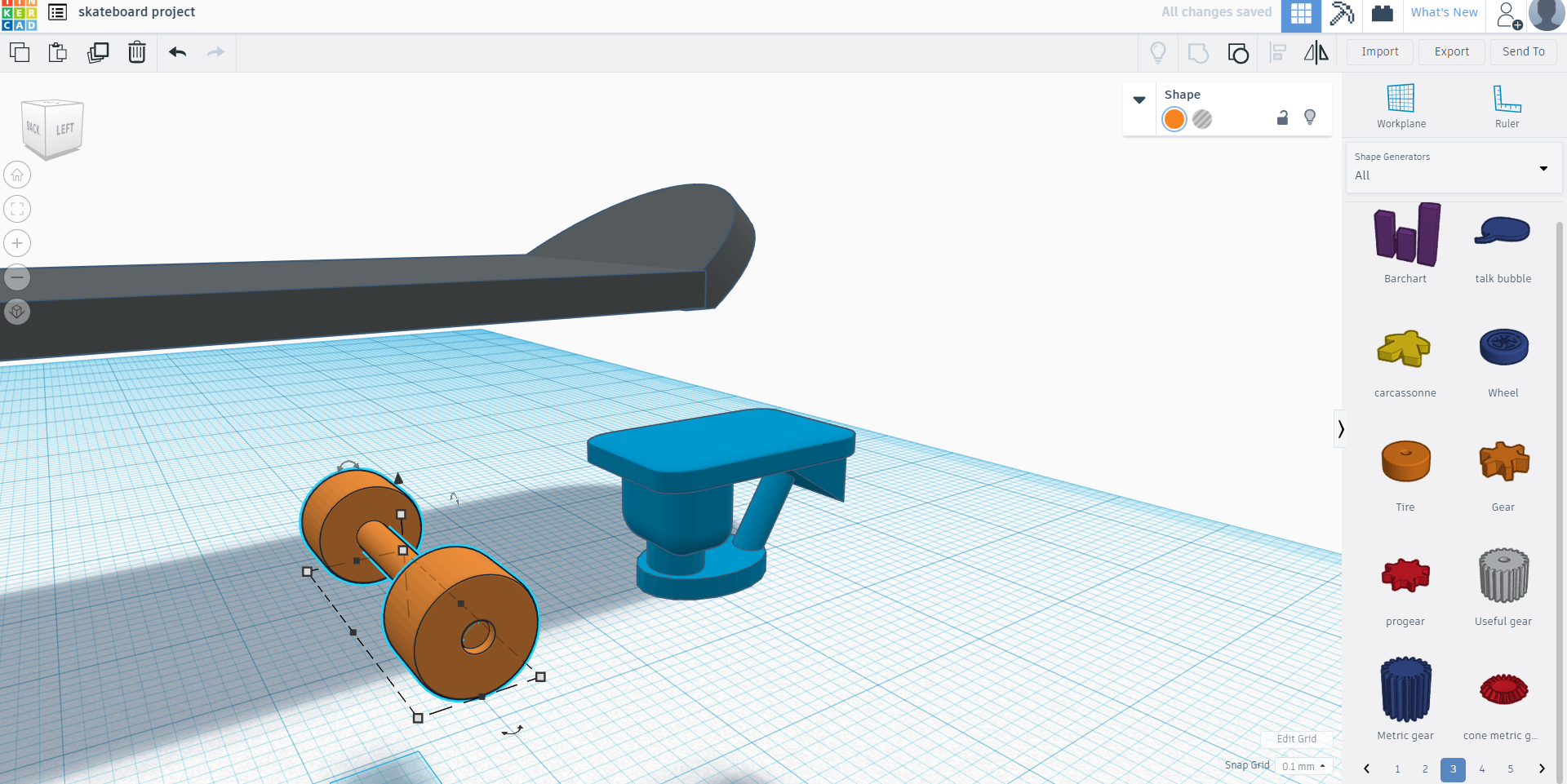Screen dimensions: 1567x784
Task: Click the Mirror tool icon
Action: click(x=1316, y=52)
